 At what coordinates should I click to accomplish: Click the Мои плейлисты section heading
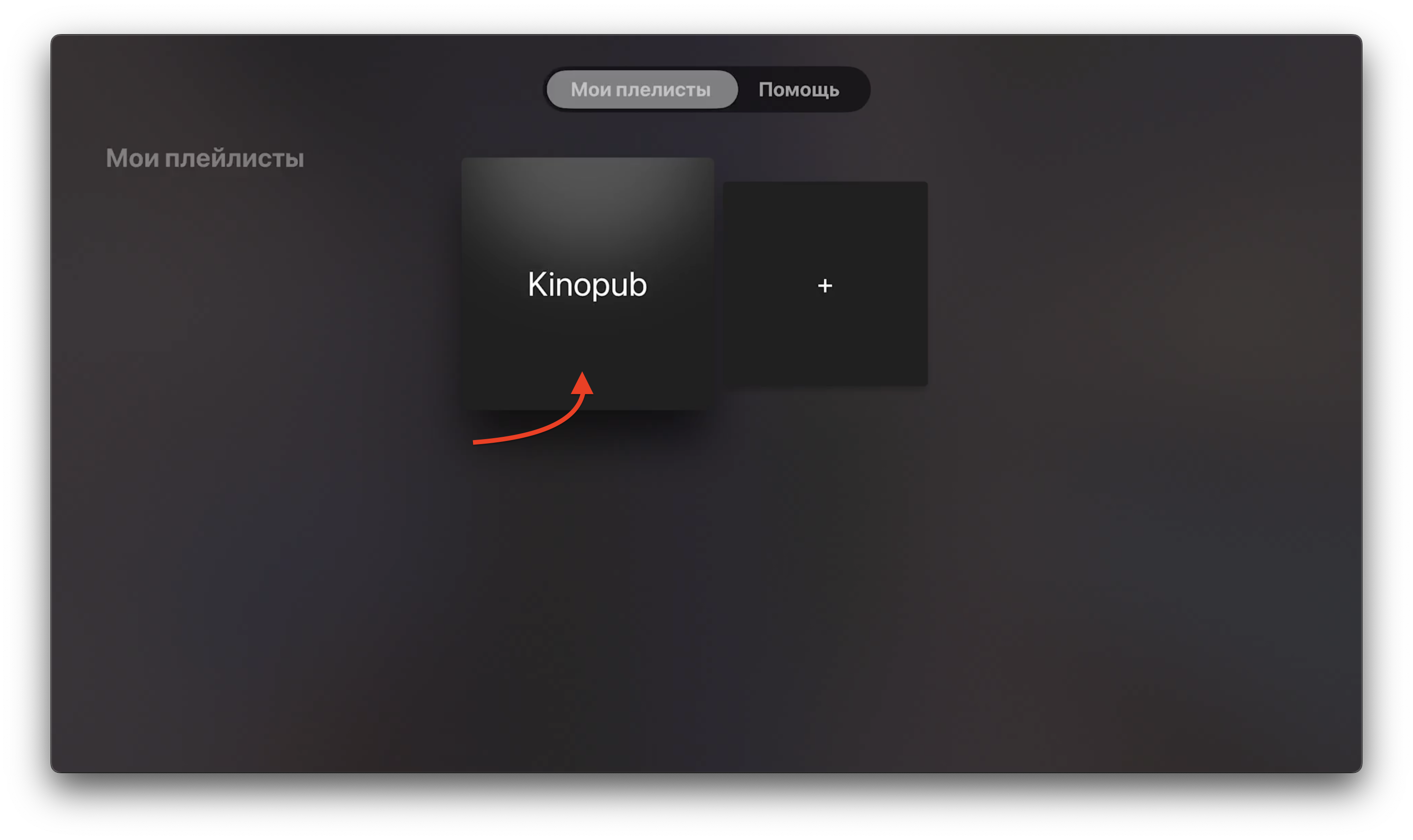(x=205, y=158)
